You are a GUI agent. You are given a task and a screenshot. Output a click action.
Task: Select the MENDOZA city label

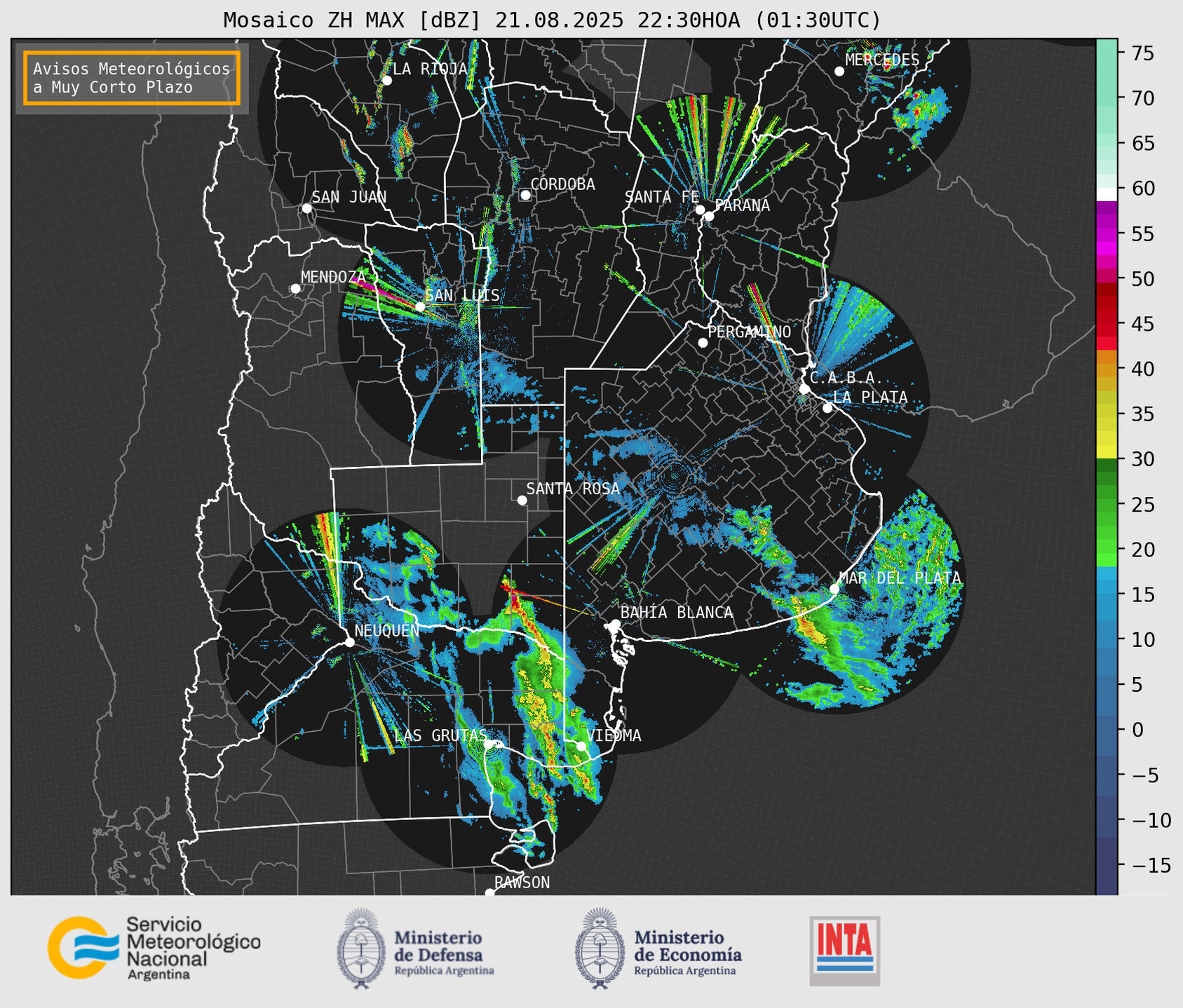[x=334, y=277]
